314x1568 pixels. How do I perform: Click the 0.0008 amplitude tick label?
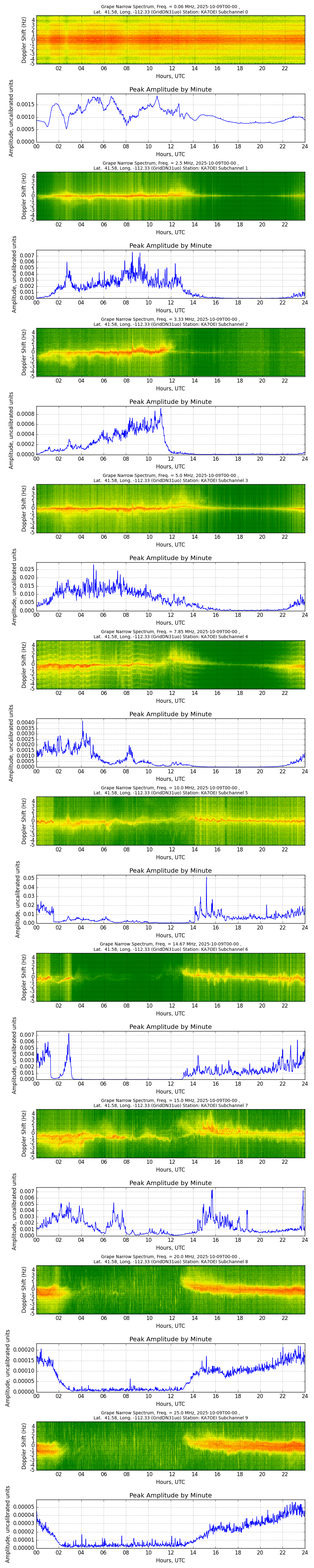coord(26,414)
